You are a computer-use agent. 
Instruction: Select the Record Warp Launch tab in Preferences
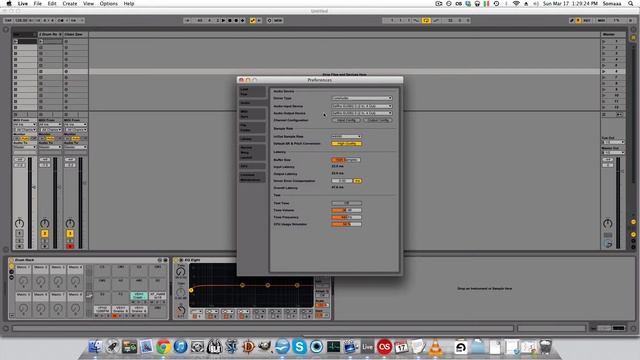[252, 152]
